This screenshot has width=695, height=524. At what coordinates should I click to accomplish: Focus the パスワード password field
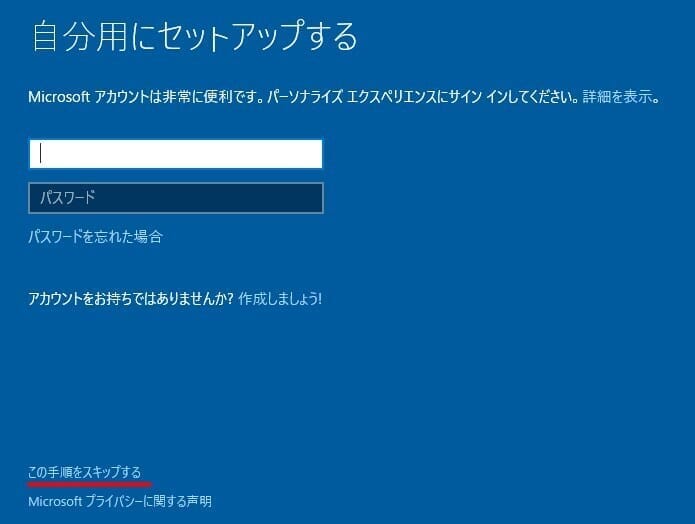point(175,198)
